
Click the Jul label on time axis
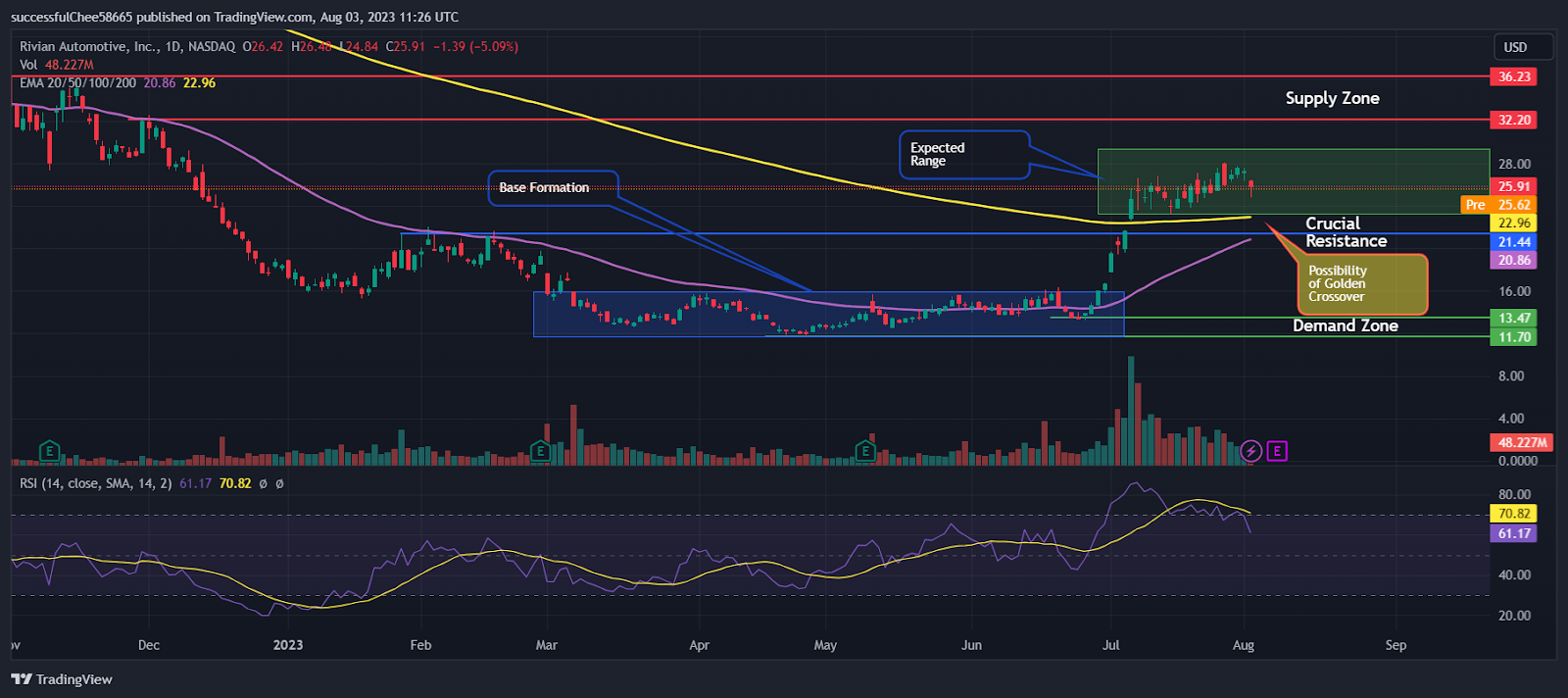[x=1111, y=645]
